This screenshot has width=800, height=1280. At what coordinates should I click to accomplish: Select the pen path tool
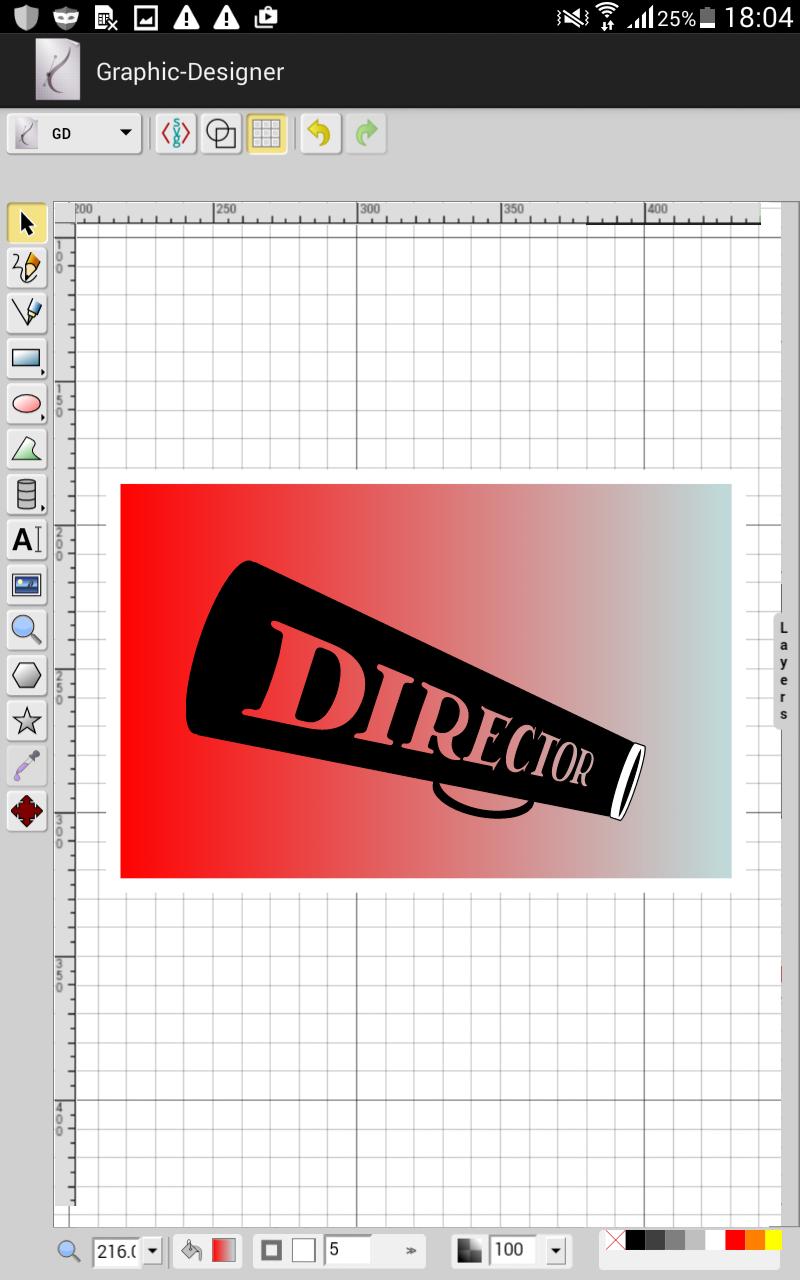coord(27,311)
